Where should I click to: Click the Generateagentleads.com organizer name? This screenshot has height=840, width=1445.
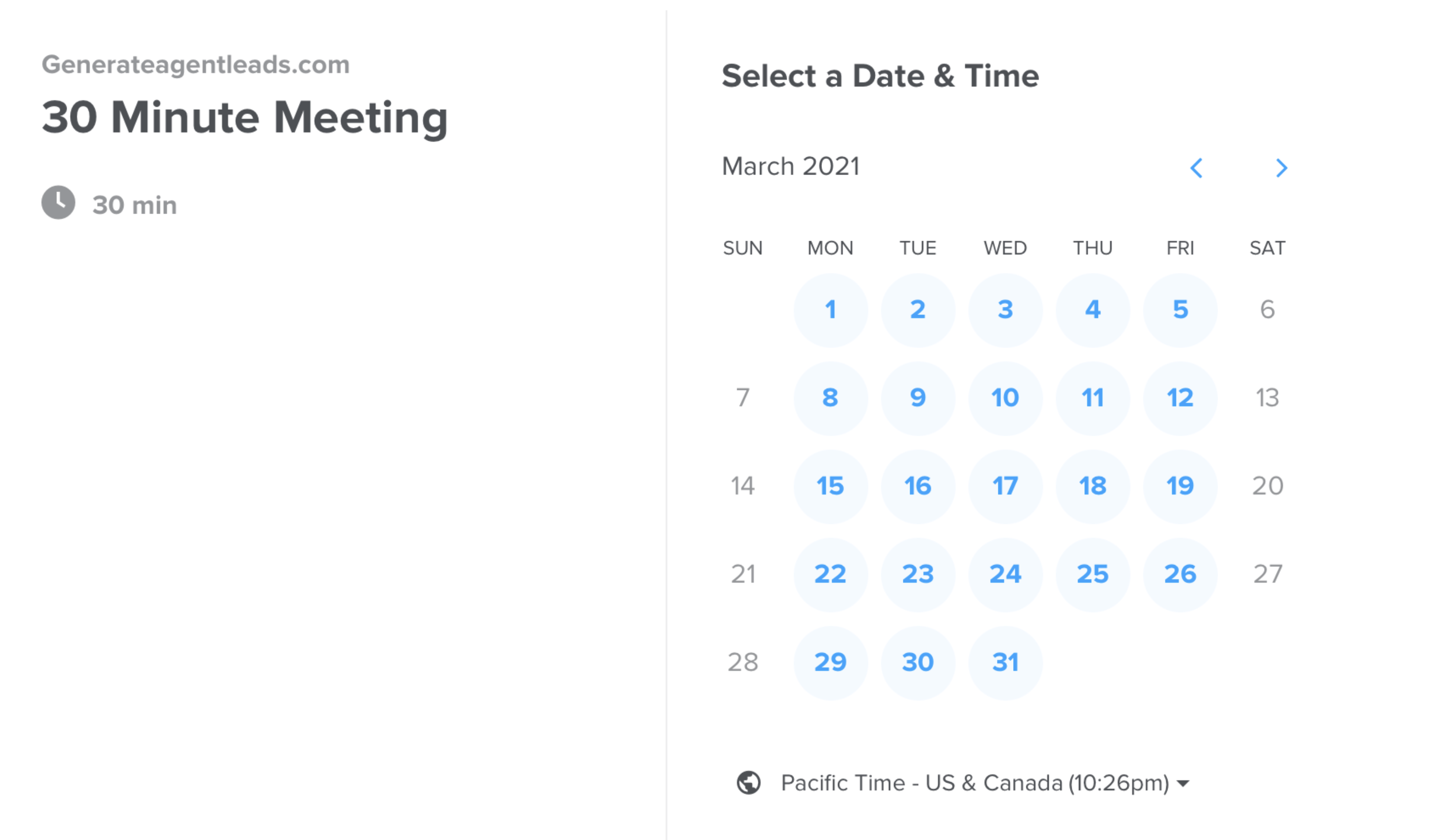click(196, 64)
